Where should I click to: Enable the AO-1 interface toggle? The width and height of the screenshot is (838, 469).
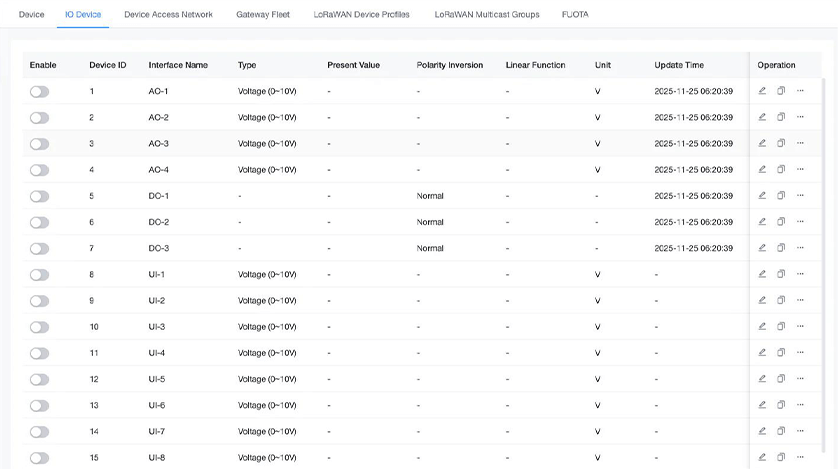click(x=39, y=91)
